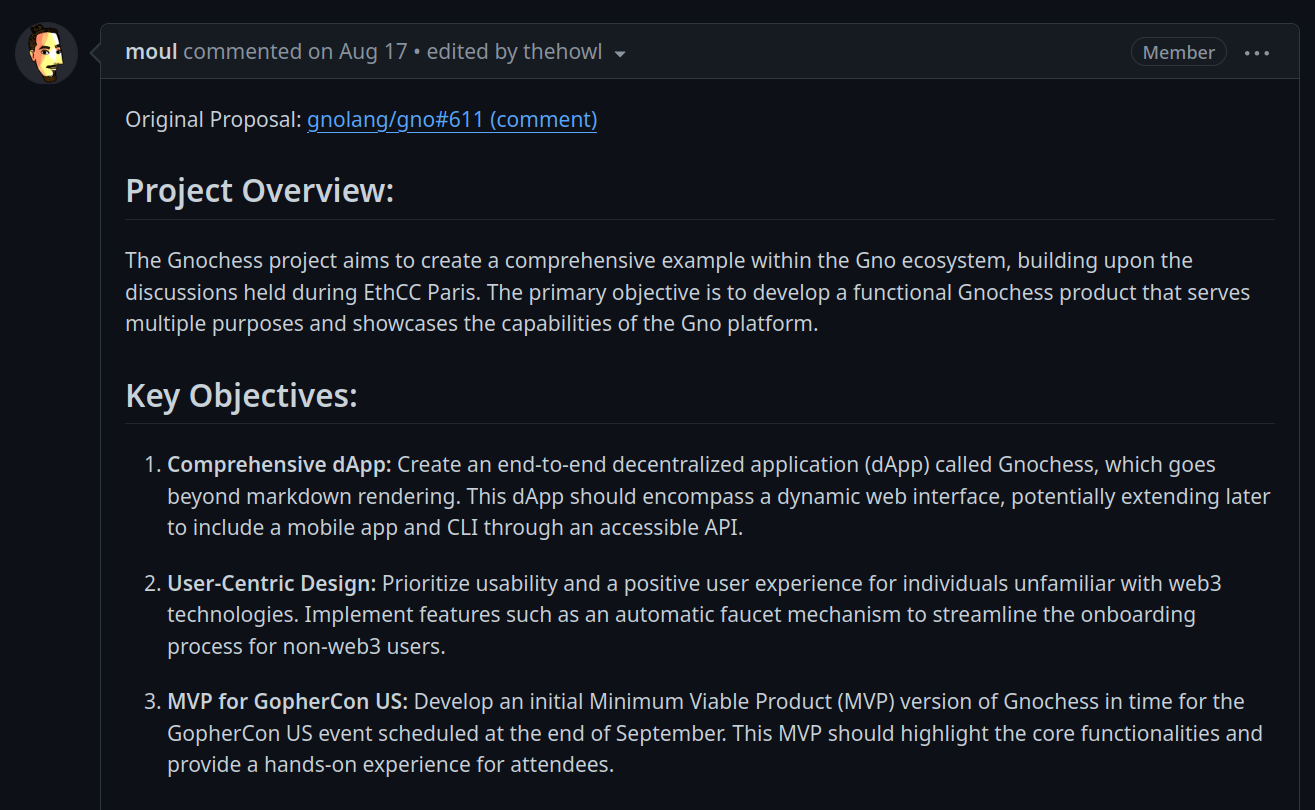Open moul's profile via the username
This screenshot has width=1315, height=810.
[152, 52]
